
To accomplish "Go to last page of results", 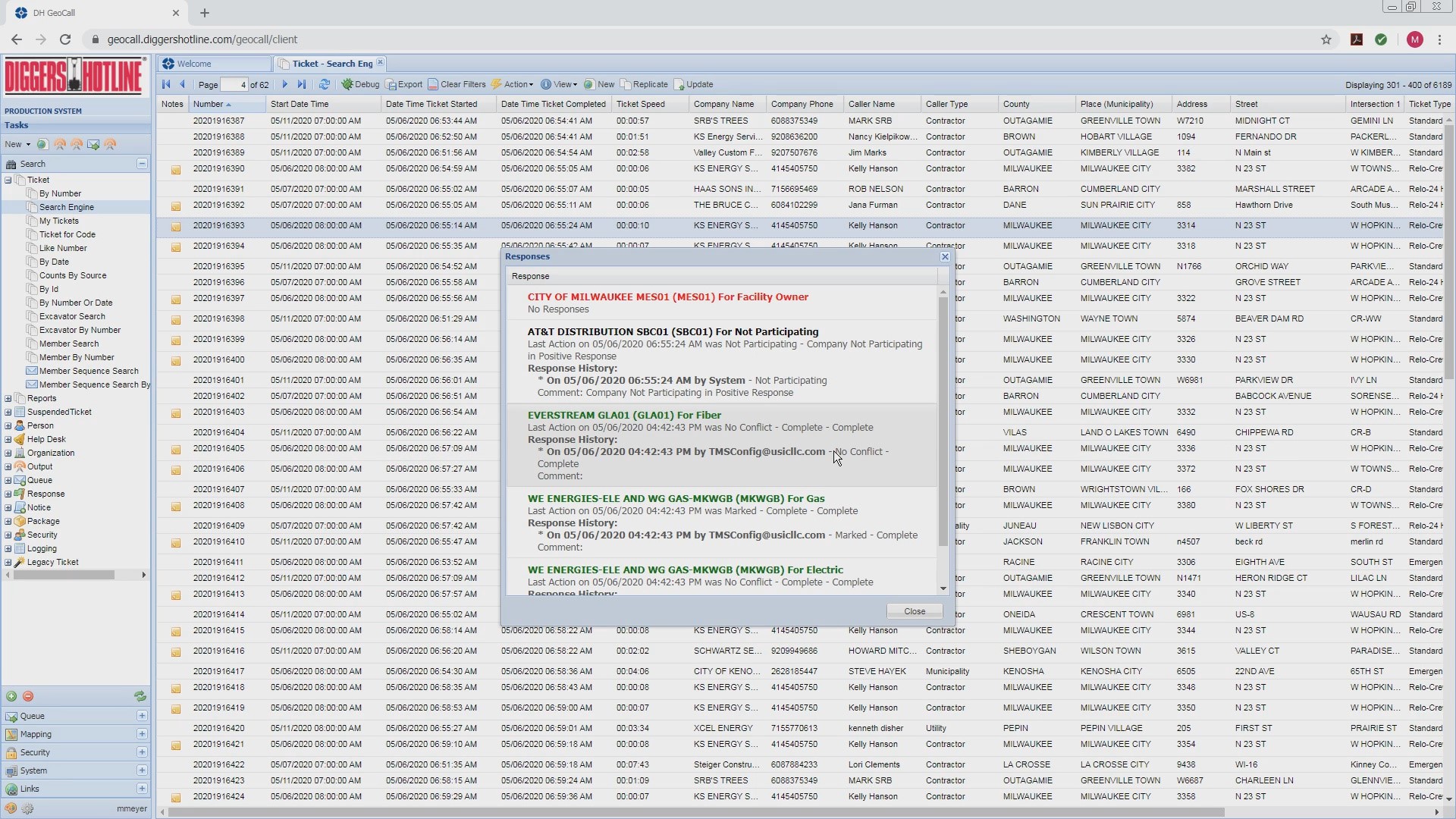I will click(x=302, y=84).
